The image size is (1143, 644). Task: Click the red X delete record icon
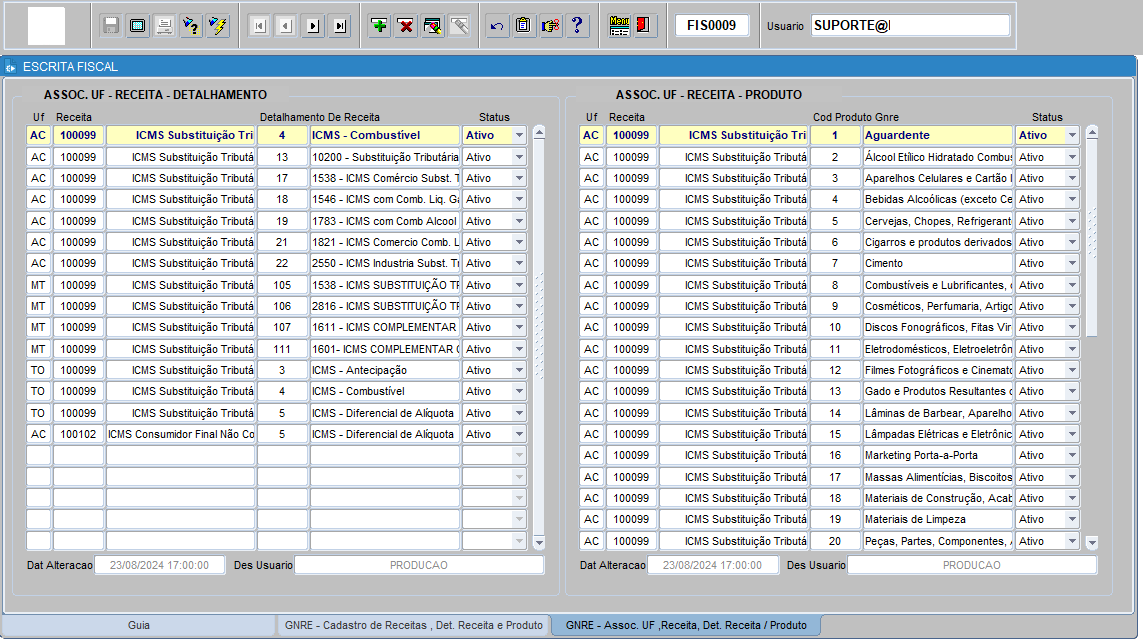[406, 26]
